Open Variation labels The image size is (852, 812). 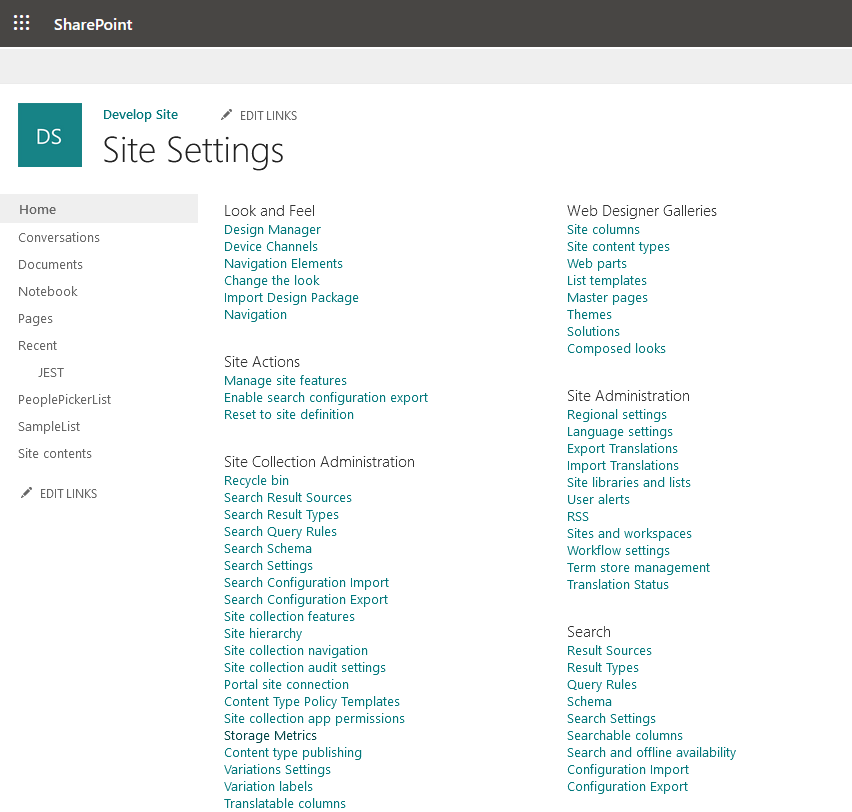click(x=268, y=787)
